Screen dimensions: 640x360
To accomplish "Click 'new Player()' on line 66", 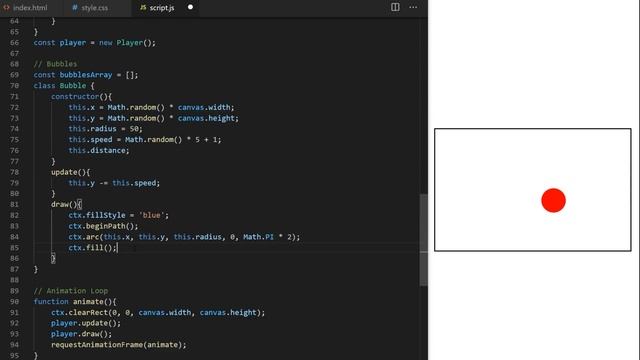I will [125, 43].
